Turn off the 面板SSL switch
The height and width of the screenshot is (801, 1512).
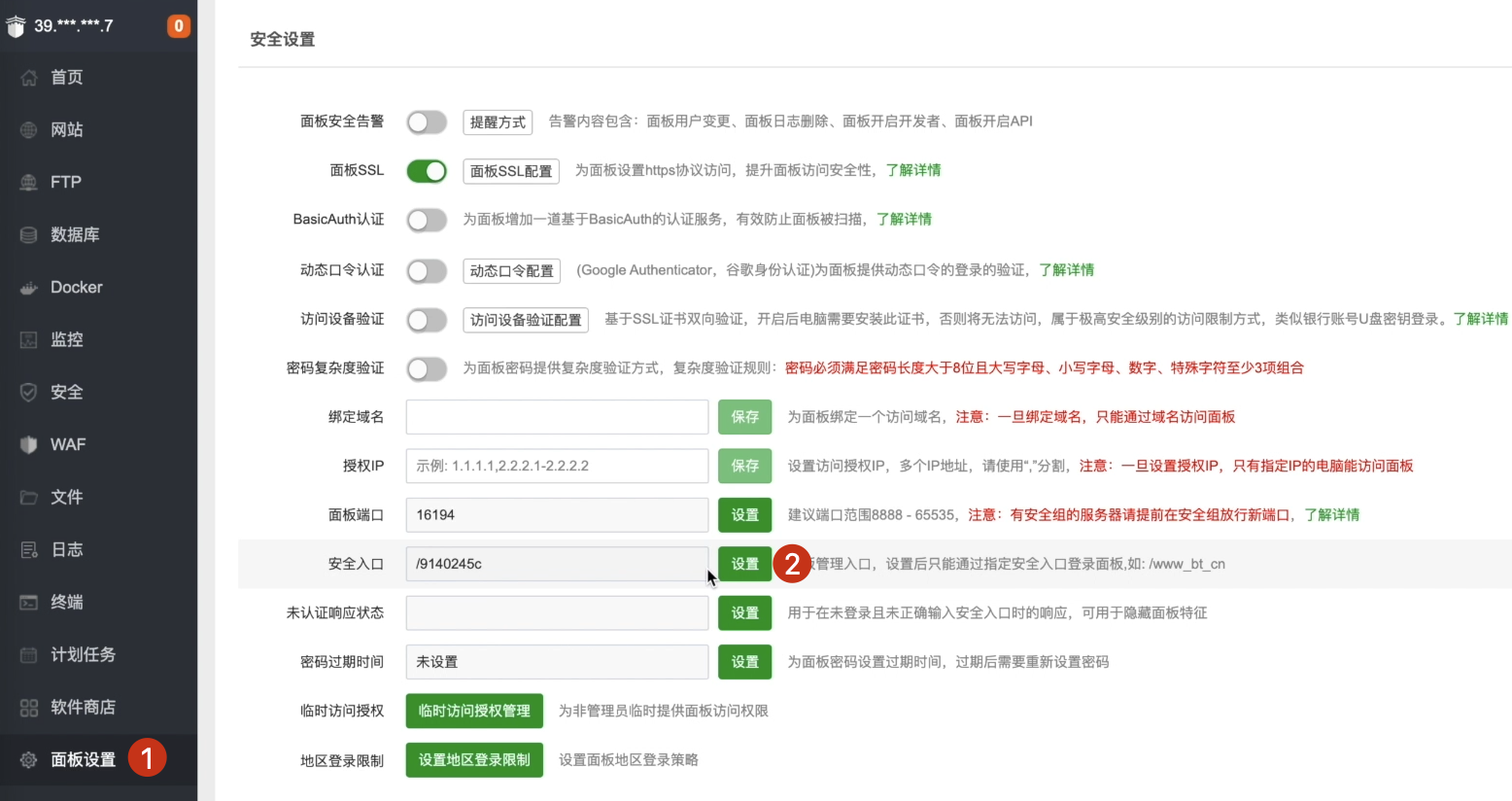coord(427,171)
